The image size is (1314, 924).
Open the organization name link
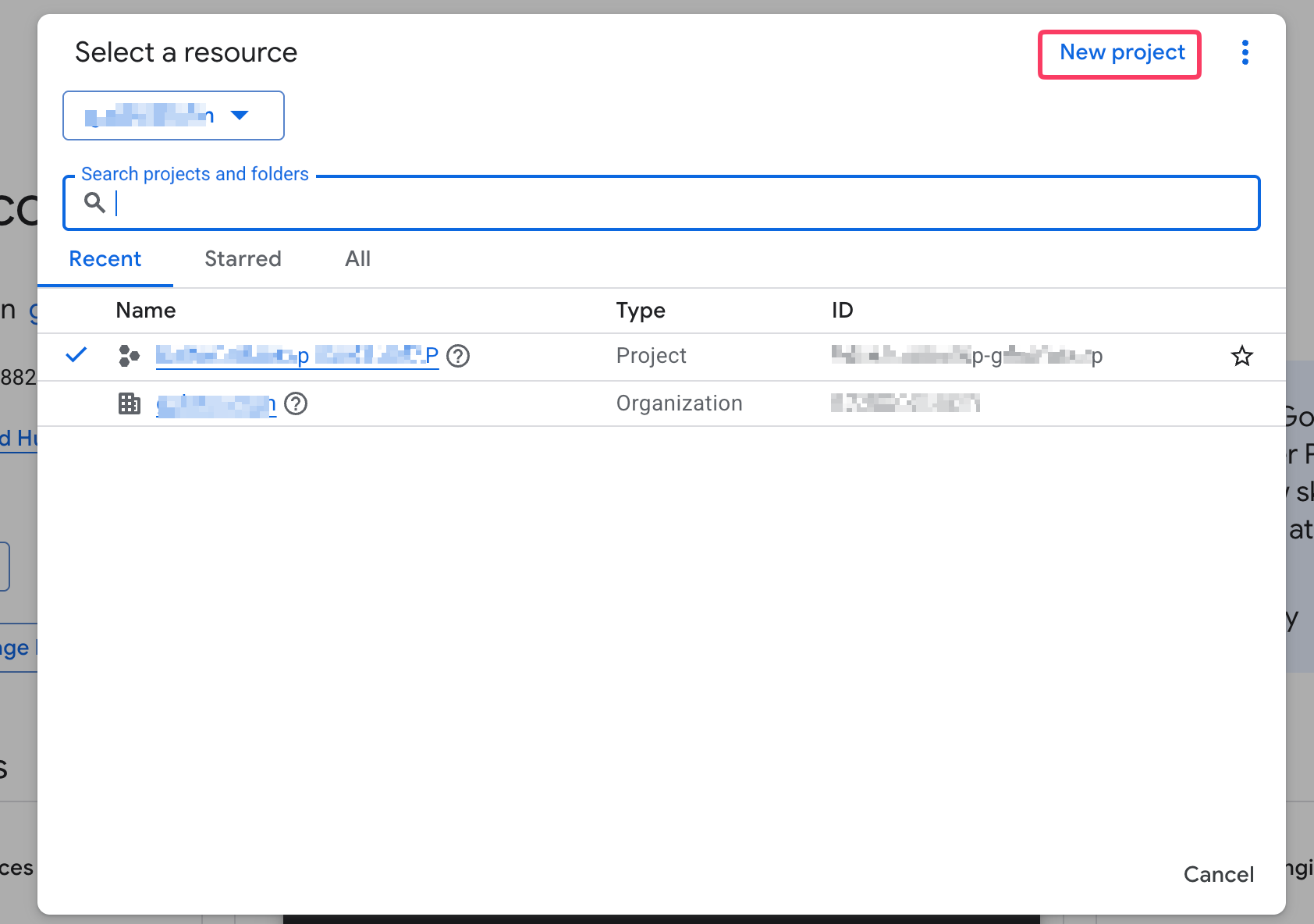216,404
